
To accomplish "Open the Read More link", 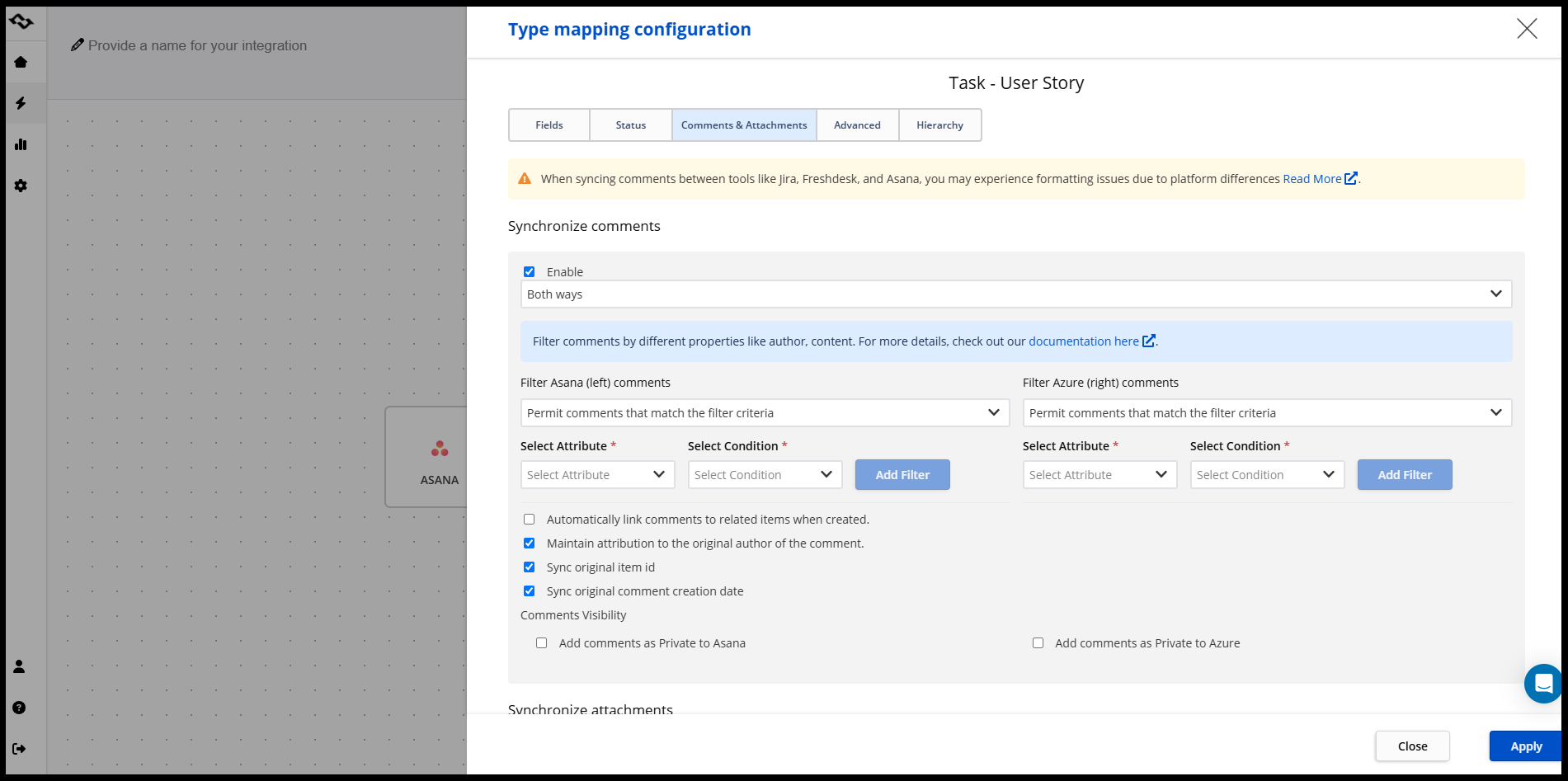I will pos(1312,178).
